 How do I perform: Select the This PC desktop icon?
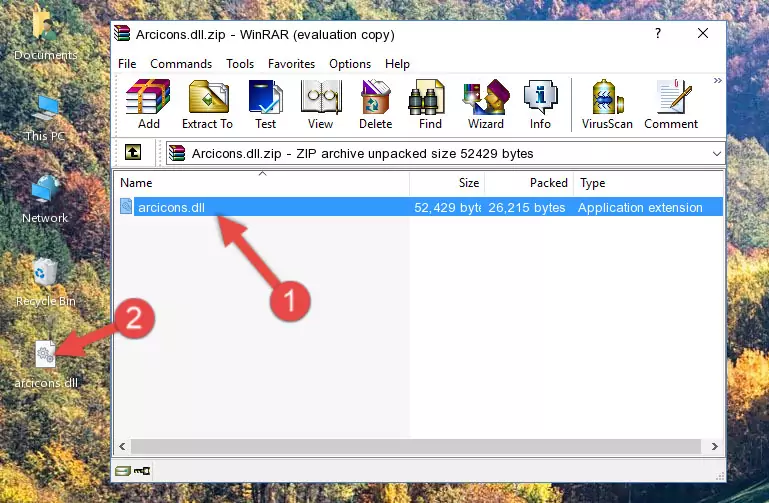[x=45, y=118]
